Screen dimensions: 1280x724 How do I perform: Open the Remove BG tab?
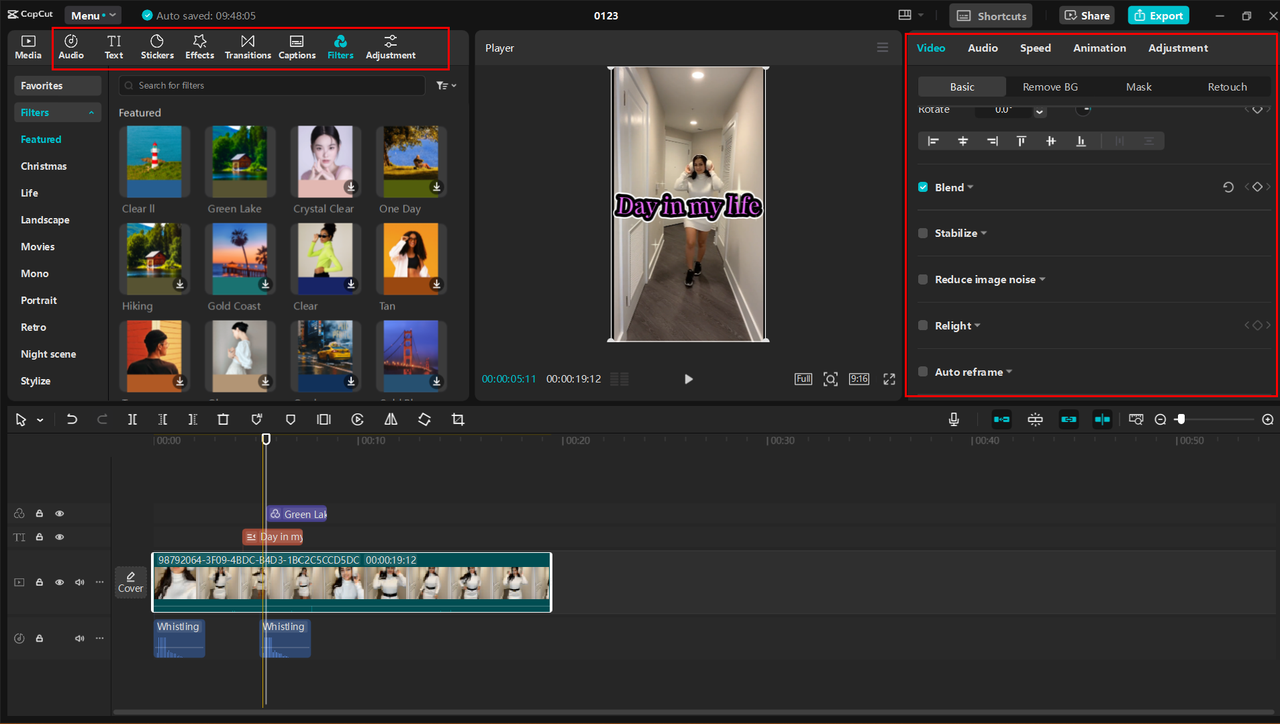coord(1051,87)
